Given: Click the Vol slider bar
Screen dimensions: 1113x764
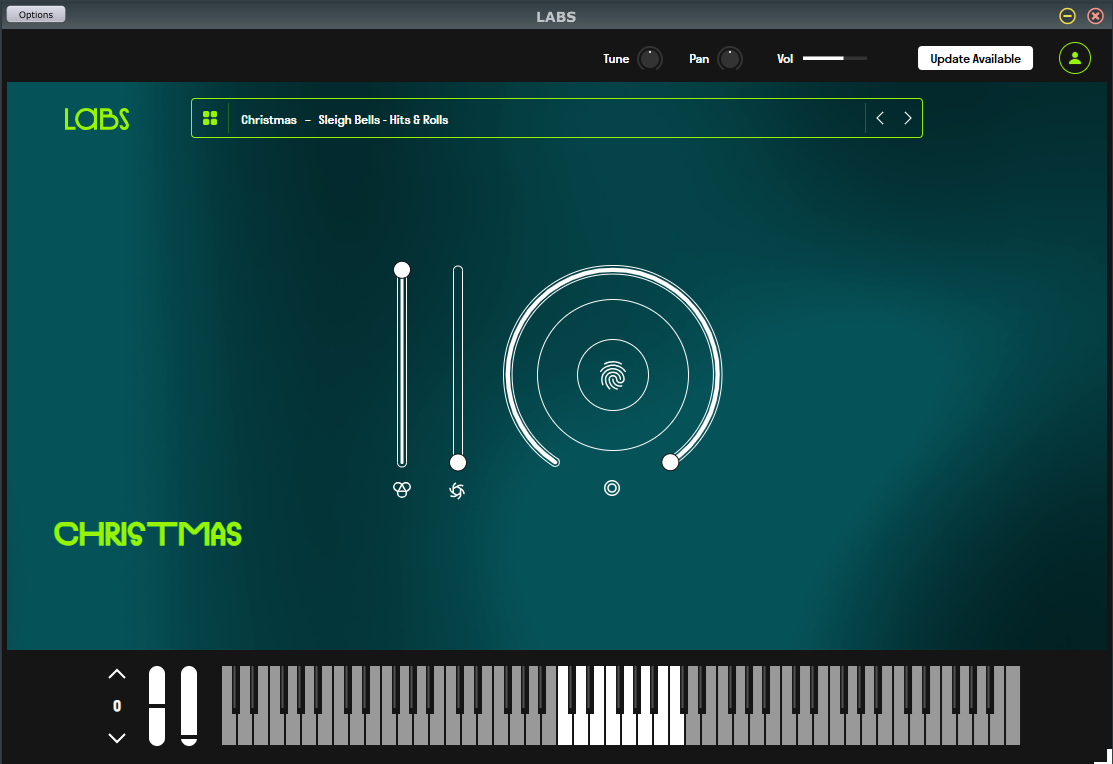Looking at the screenshot, I should [x=835, y=58].
